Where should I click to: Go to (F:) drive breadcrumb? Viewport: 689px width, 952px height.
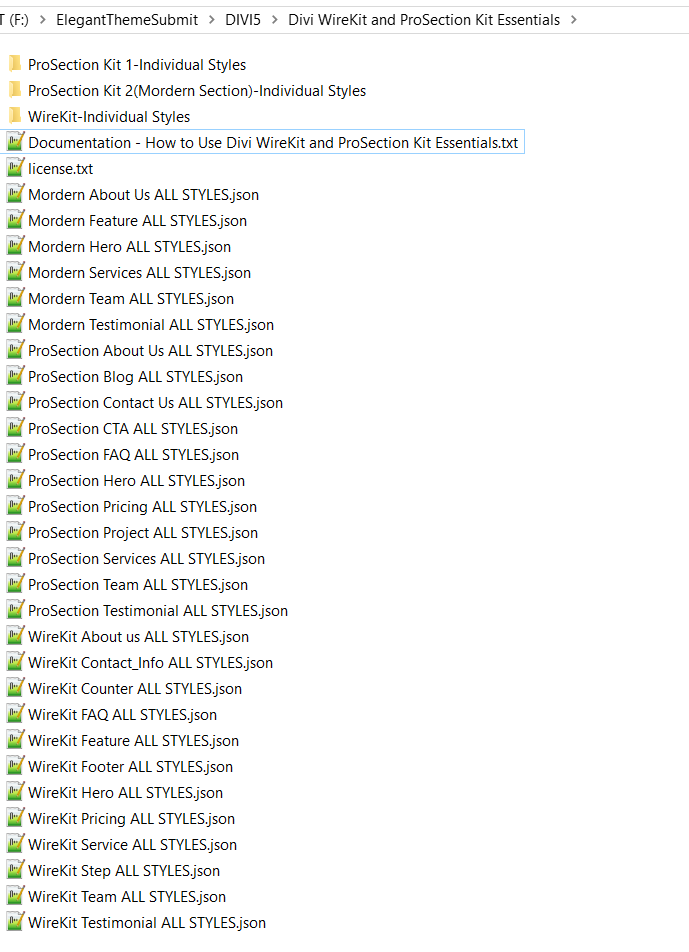tap(16, 20)
